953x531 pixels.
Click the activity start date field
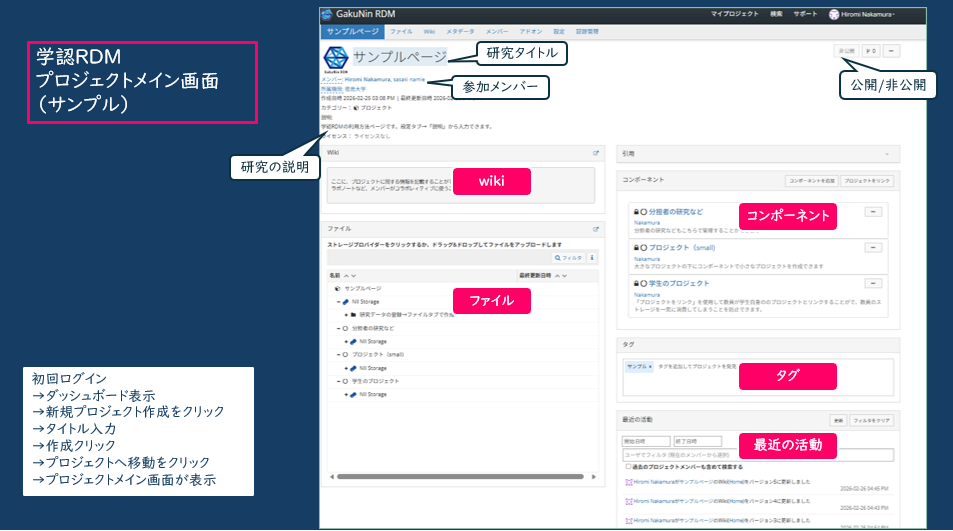coord(645,441)
